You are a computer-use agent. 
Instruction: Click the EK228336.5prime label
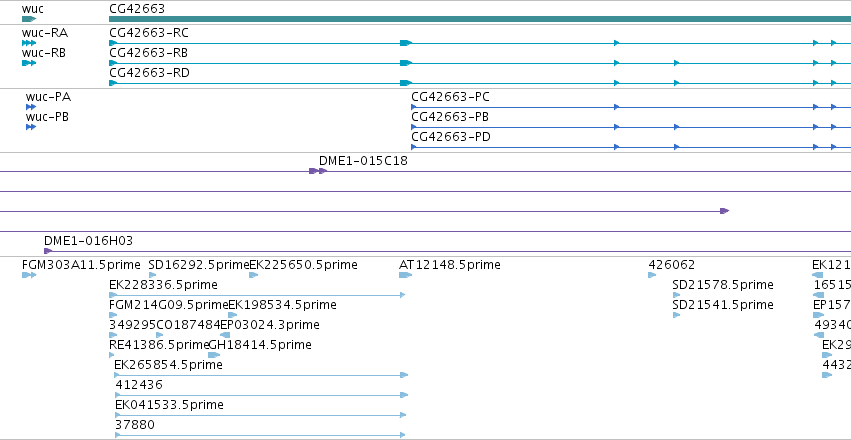click(x=163, y=285)
